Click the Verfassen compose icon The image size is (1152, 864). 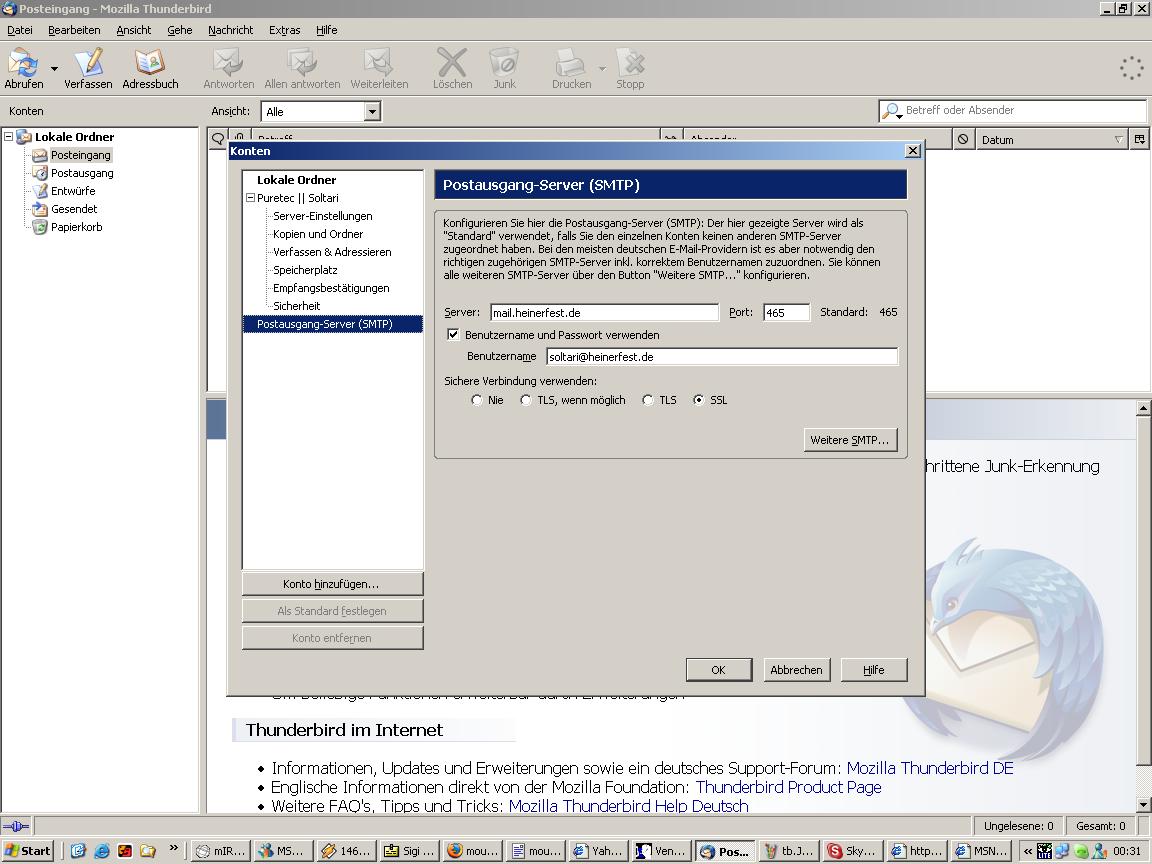point(88,68)
